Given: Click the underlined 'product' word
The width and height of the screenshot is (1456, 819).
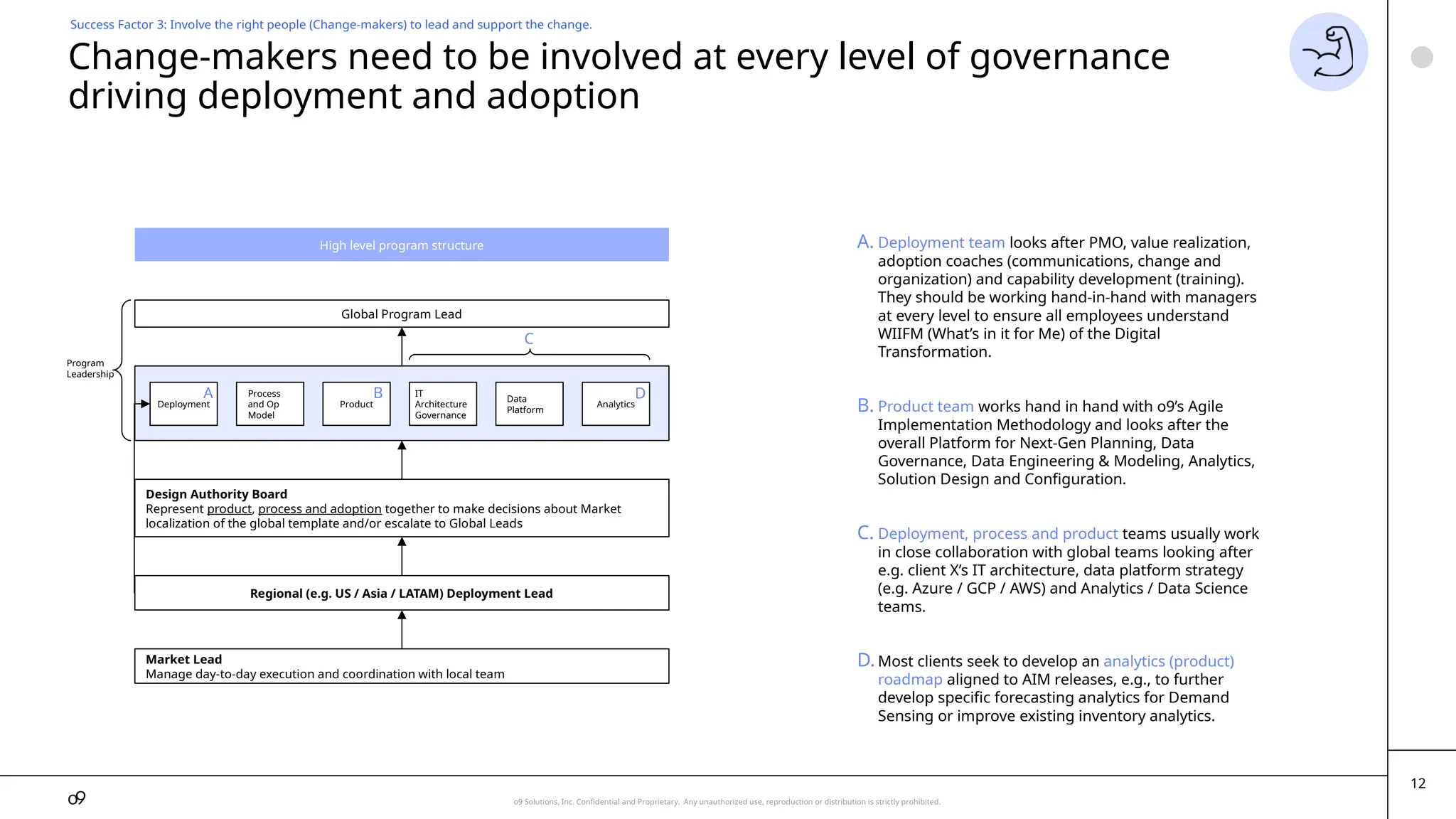Looking at the screenshot, I should [229, 509].
